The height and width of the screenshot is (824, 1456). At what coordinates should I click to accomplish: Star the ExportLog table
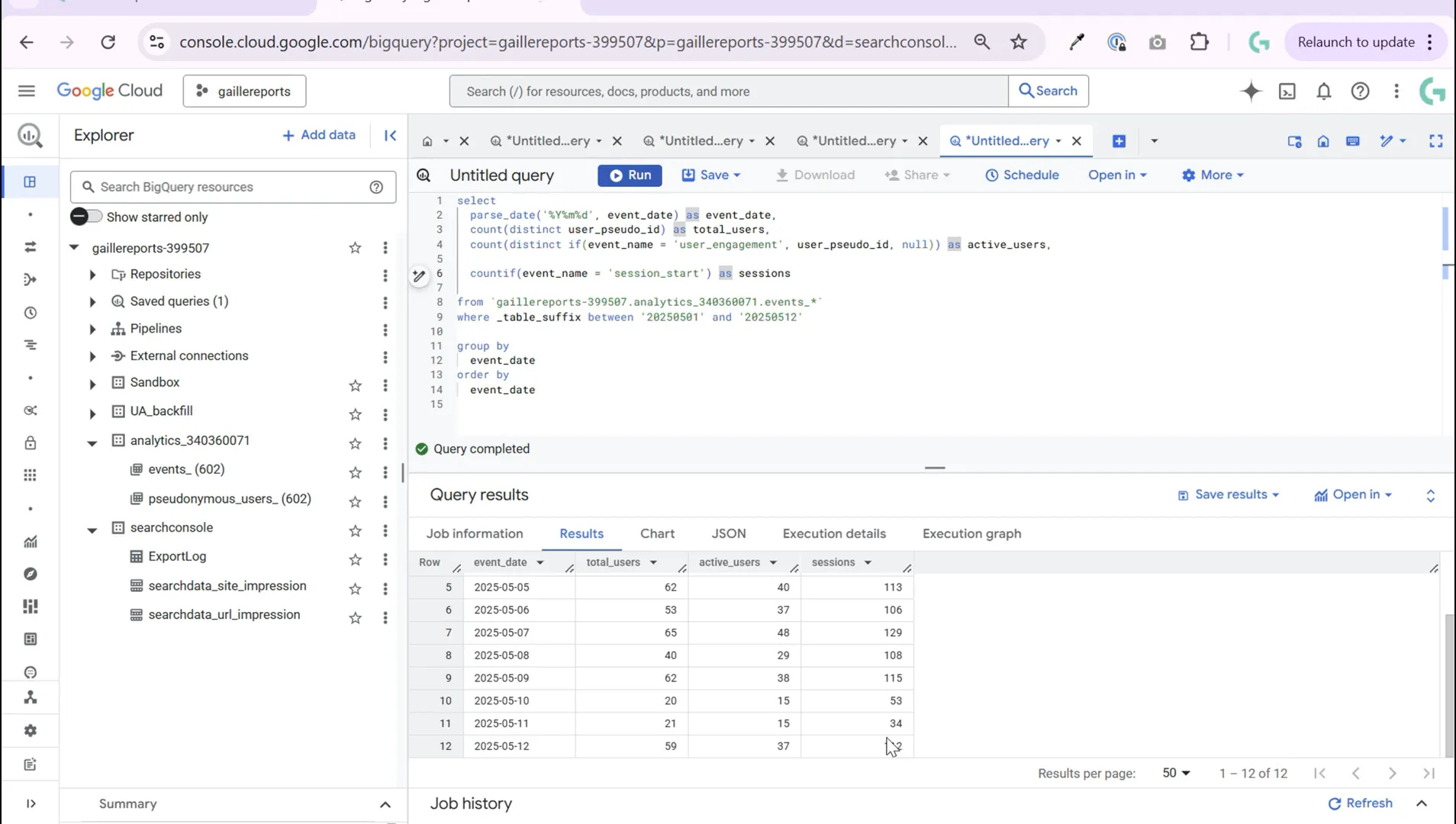point(355,559)
